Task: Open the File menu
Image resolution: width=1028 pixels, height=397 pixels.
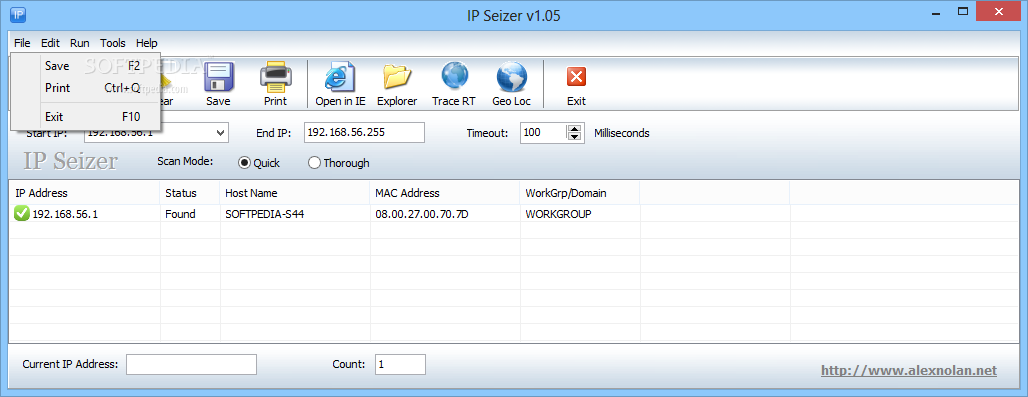Action: pos(22,43)
